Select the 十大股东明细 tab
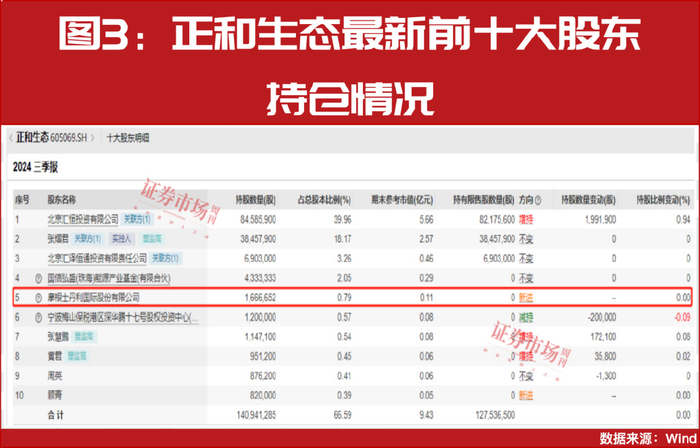Screen dimensions: 700x448 pos(128,138)
